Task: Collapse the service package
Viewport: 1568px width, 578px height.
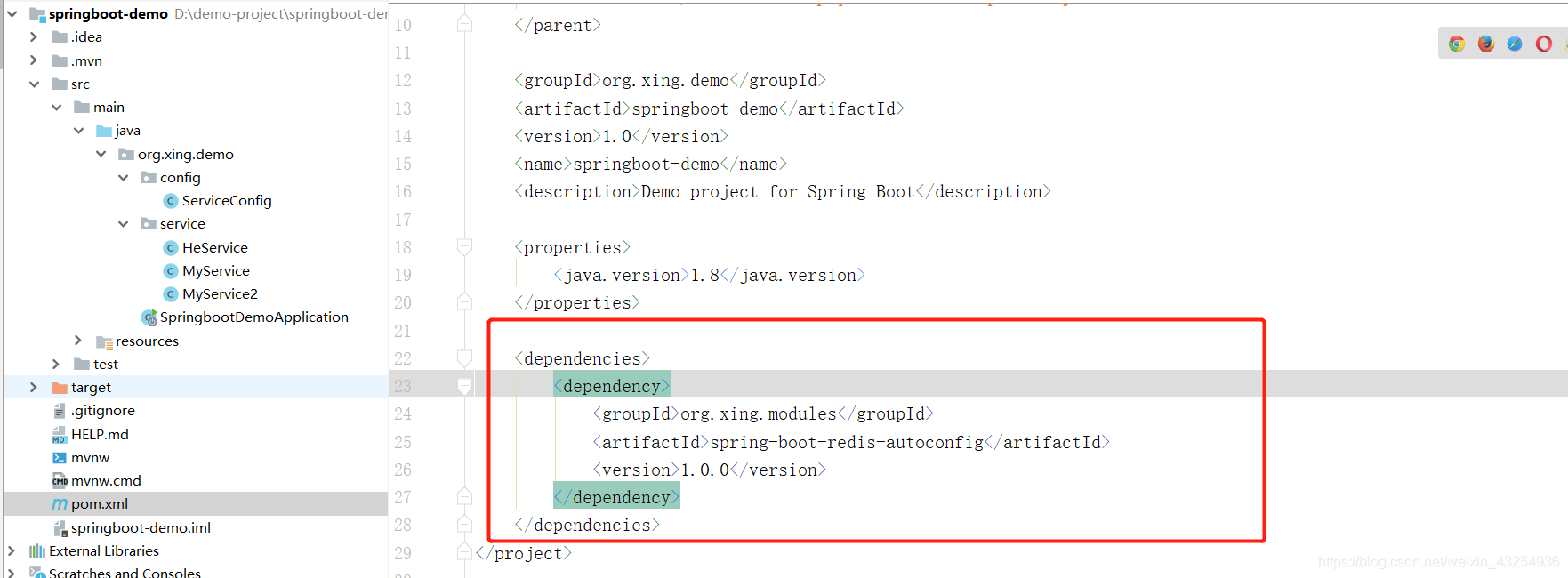Action: tap(124, 223)
